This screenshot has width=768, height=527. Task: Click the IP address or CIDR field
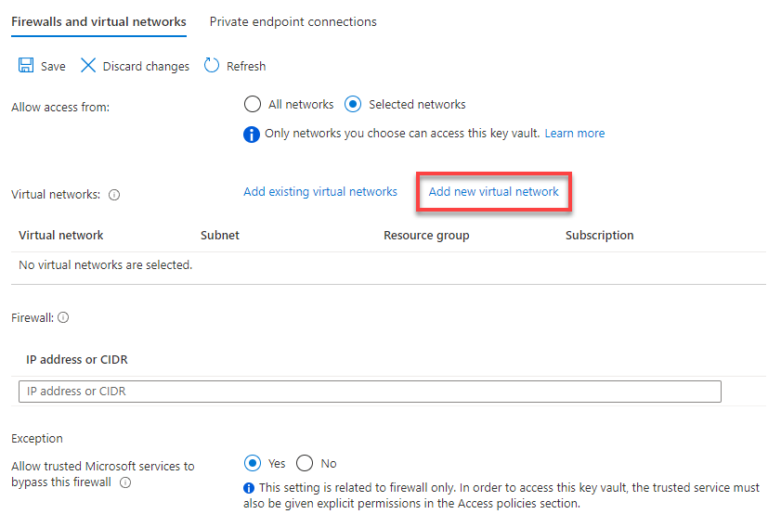[x=370, y=391]
